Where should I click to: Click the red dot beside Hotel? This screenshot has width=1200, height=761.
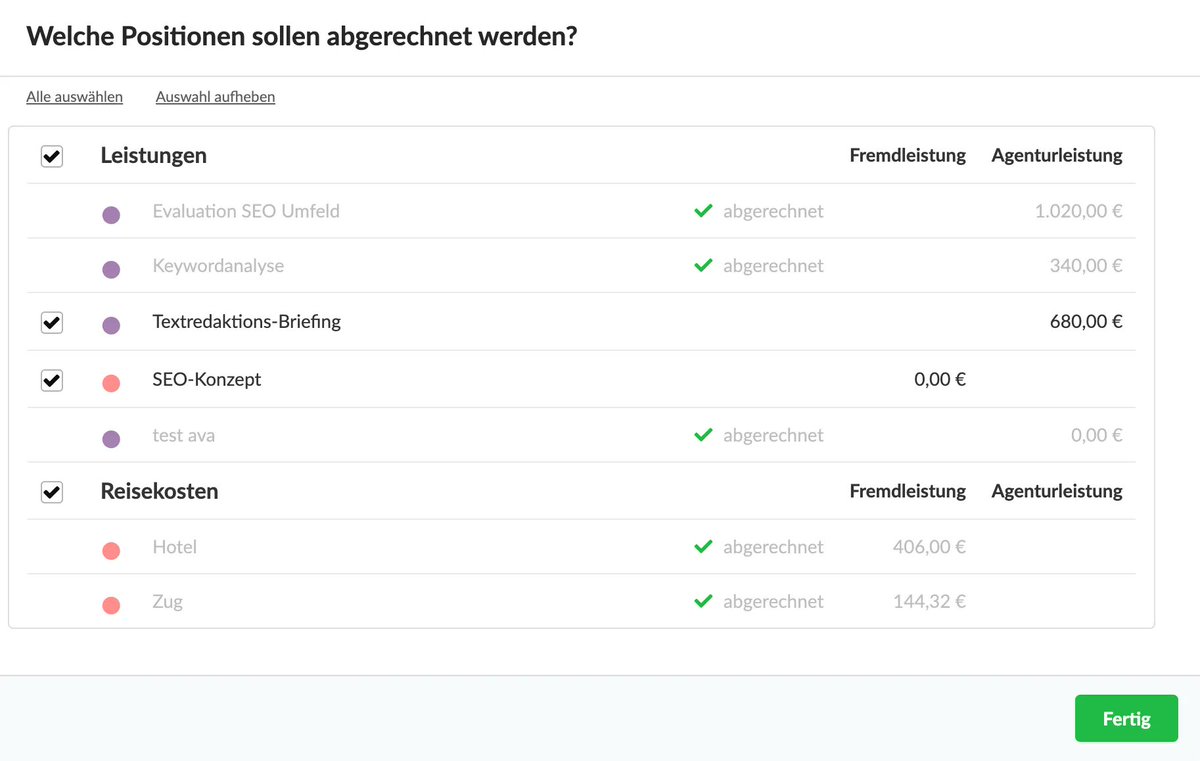click(x=111, y=551)
